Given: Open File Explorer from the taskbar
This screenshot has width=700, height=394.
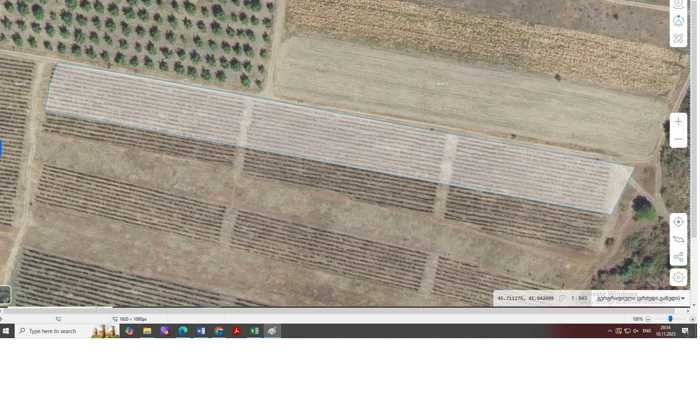Looking at the screenshot, I should coord(147,331).
